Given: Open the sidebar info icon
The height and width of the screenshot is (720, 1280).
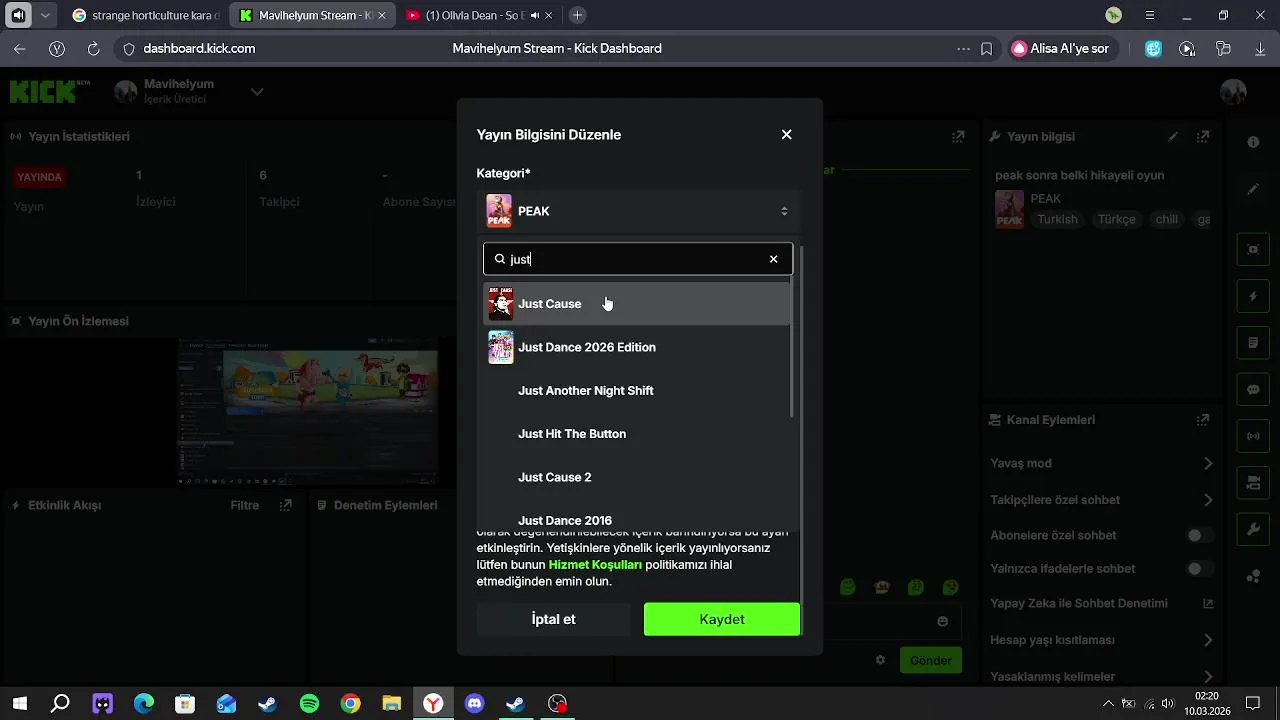Looking at the screenshot, I should pyautogui.click(x=1253, y=142).
